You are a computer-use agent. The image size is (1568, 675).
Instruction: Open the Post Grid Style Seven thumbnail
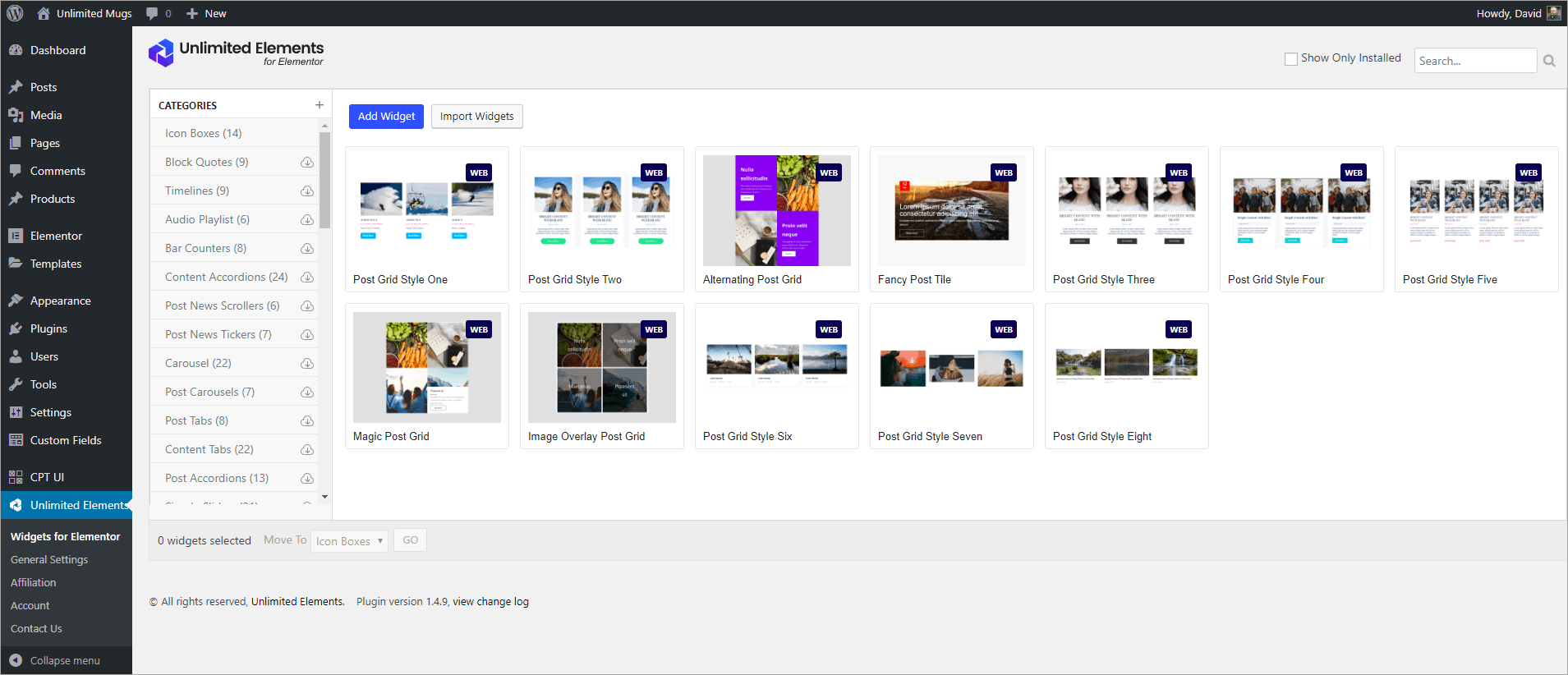(x=952, y=367)
